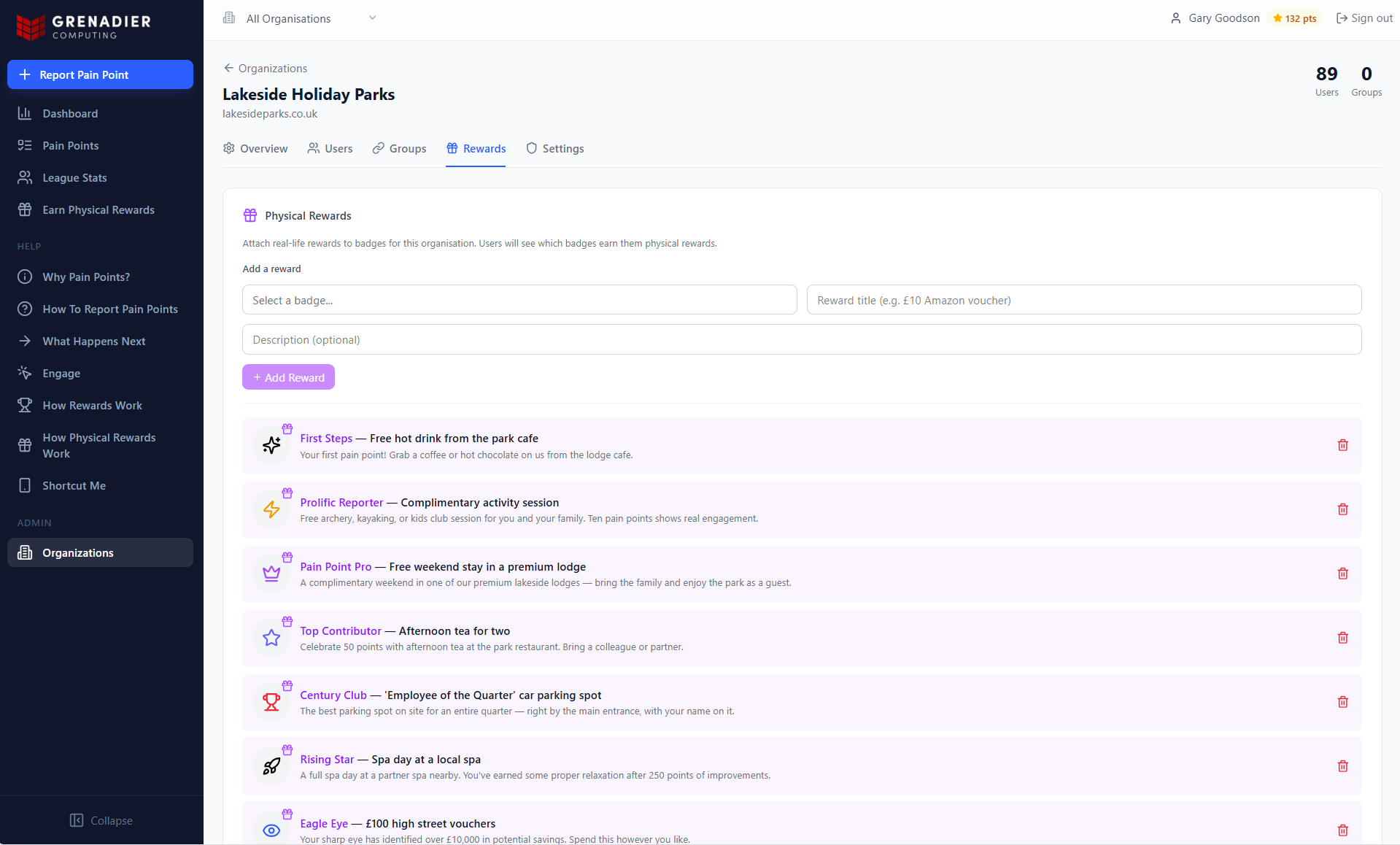1400x845 pixels.
Task: Delete the Top Contributor reward
Action: (1342, 638)
